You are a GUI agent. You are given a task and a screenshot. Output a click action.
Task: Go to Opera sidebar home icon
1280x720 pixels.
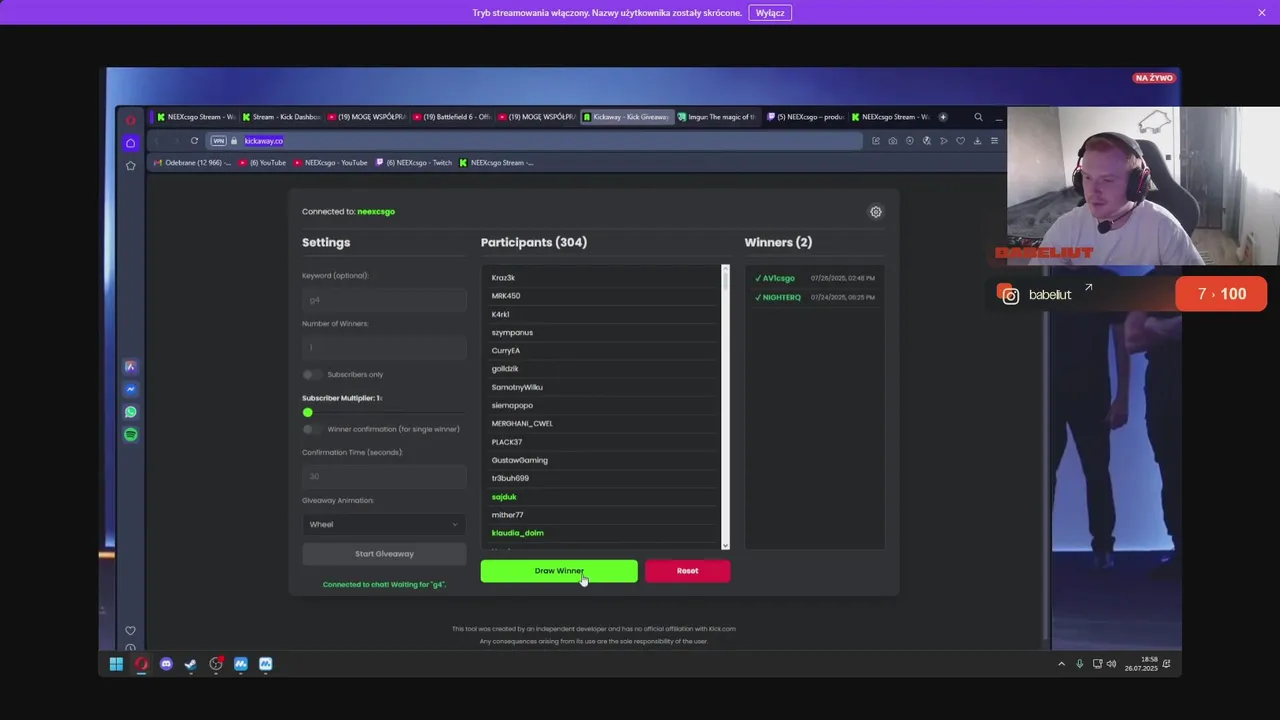(x=130, y=143)
